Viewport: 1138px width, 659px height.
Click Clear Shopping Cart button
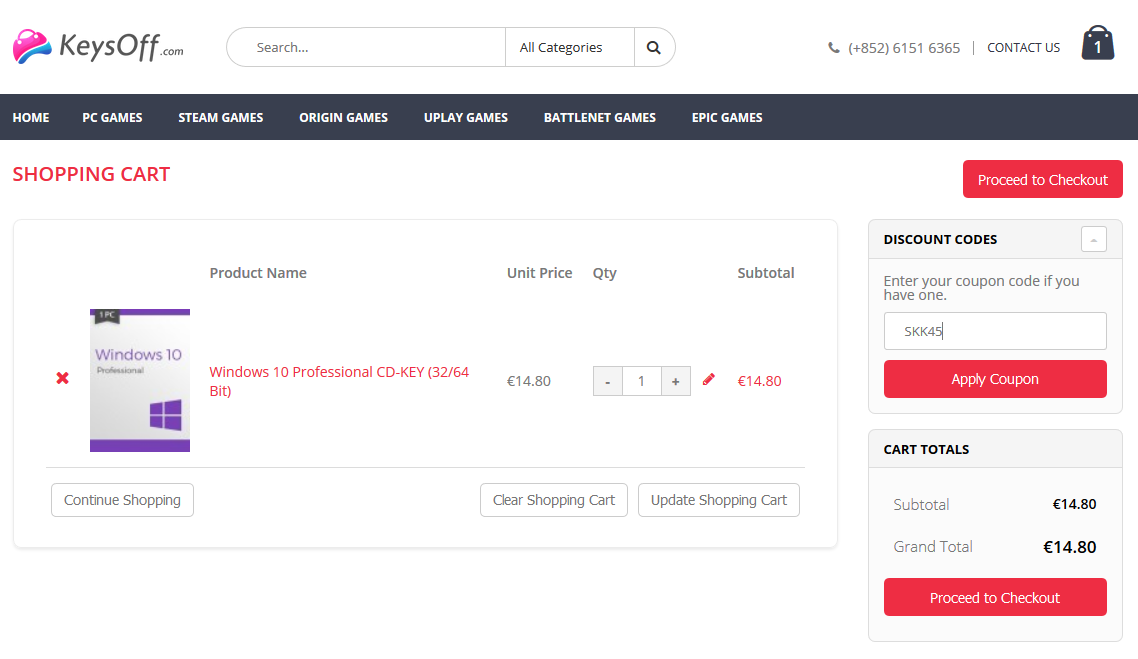pos(554,500)
